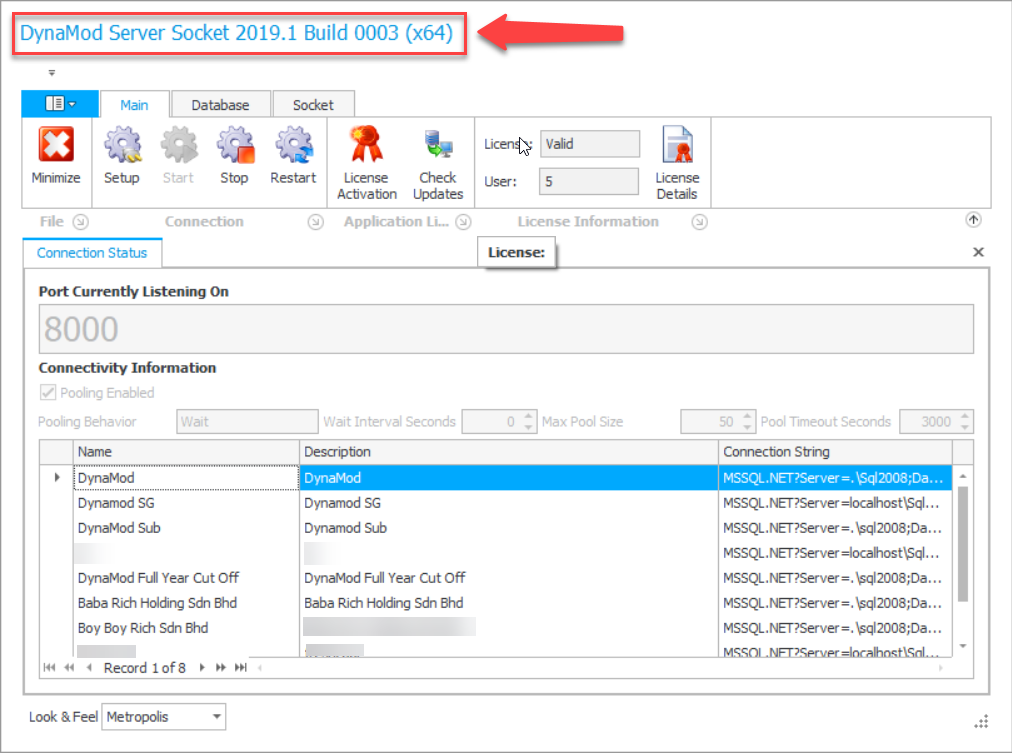
Task: Decrease Wait Interval Seconds value
Action: (529, 427)
